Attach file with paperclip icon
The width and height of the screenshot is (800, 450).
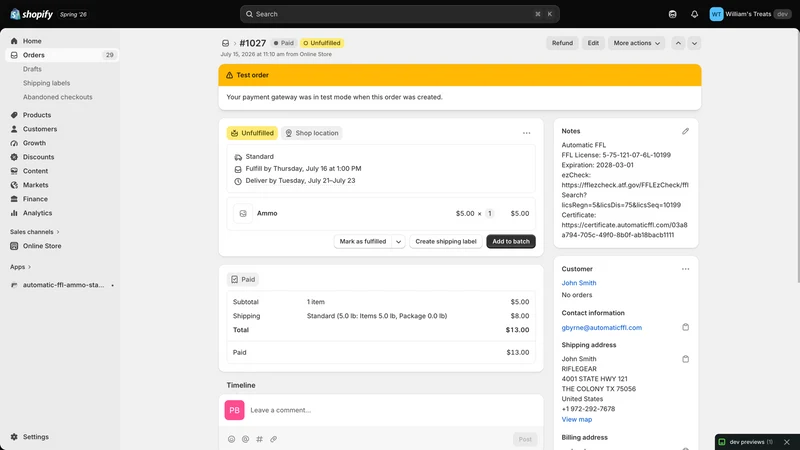point(273,439)
